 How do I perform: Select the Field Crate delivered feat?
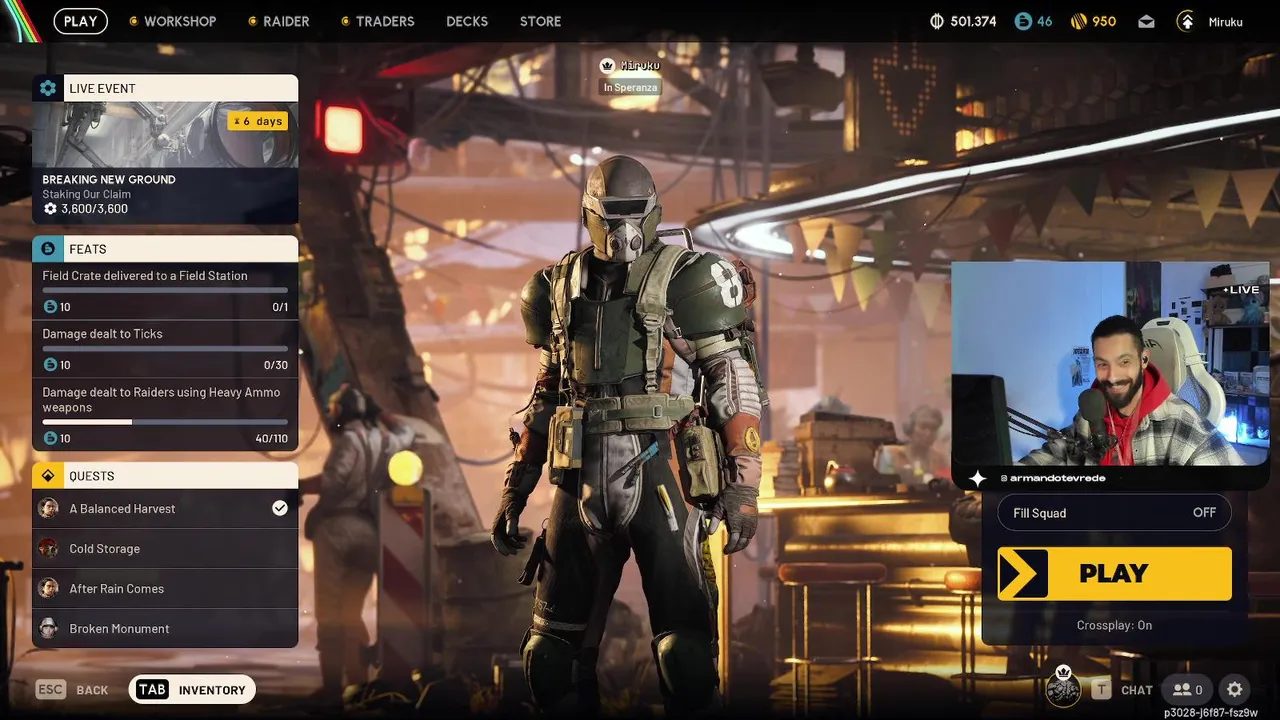coord(165,291)
